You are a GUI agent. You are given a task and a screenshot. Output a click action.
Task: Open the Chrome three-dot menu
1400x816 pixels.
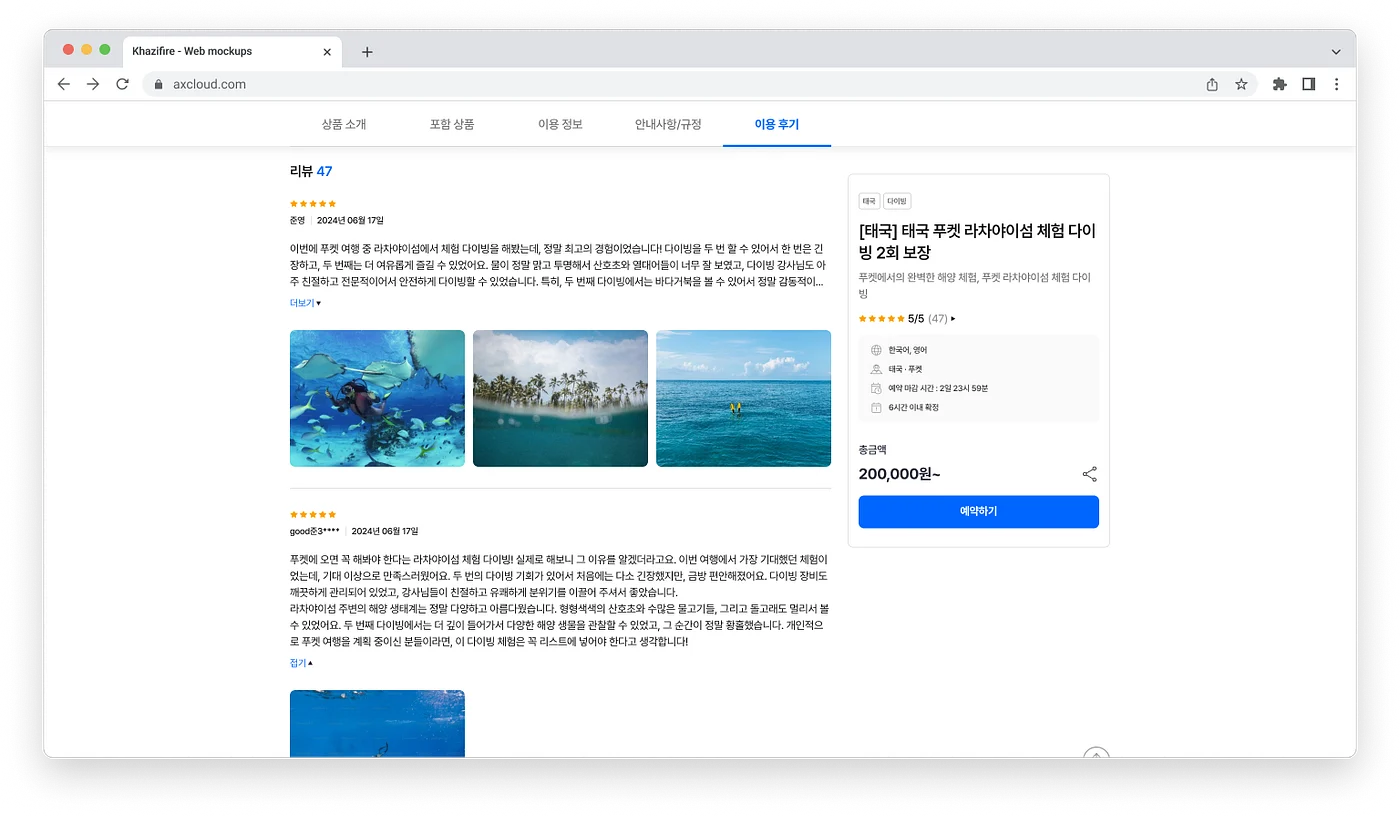1337,84
